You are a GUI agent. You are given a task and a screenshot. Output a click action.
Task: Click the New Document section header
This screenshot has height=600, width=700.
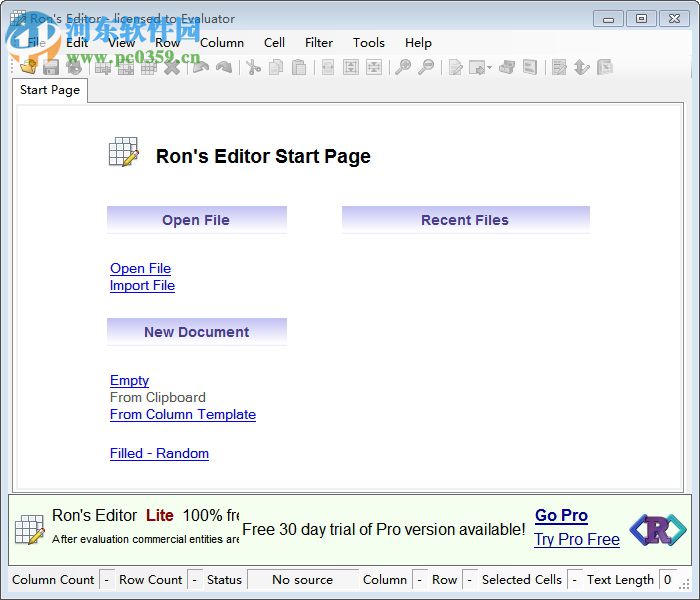tap(196, 332)
